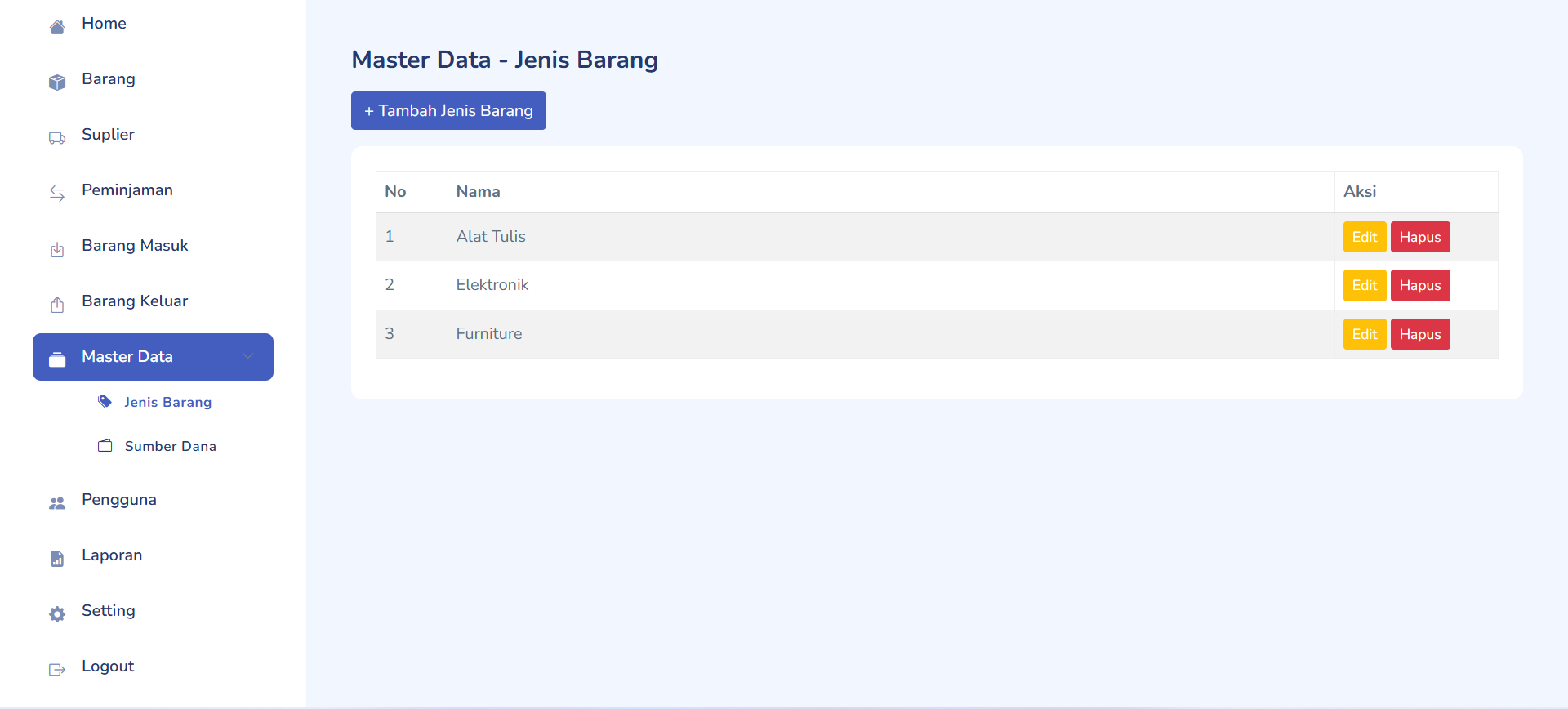Click the Laporan report icon
The image size is (1568, 709).
click(x=57, y=559)
